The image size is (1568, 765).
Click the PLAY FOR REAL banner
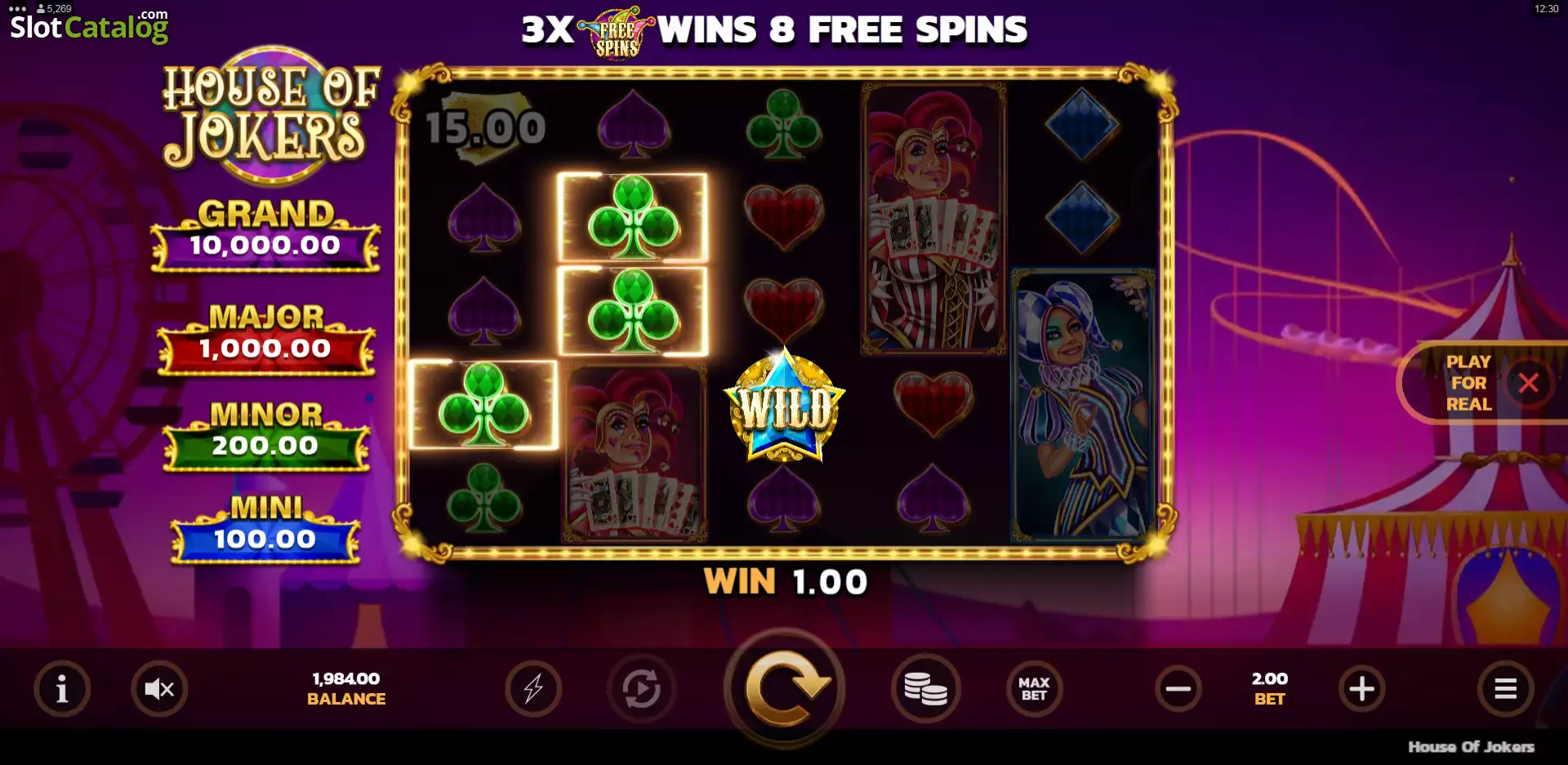1468,383
